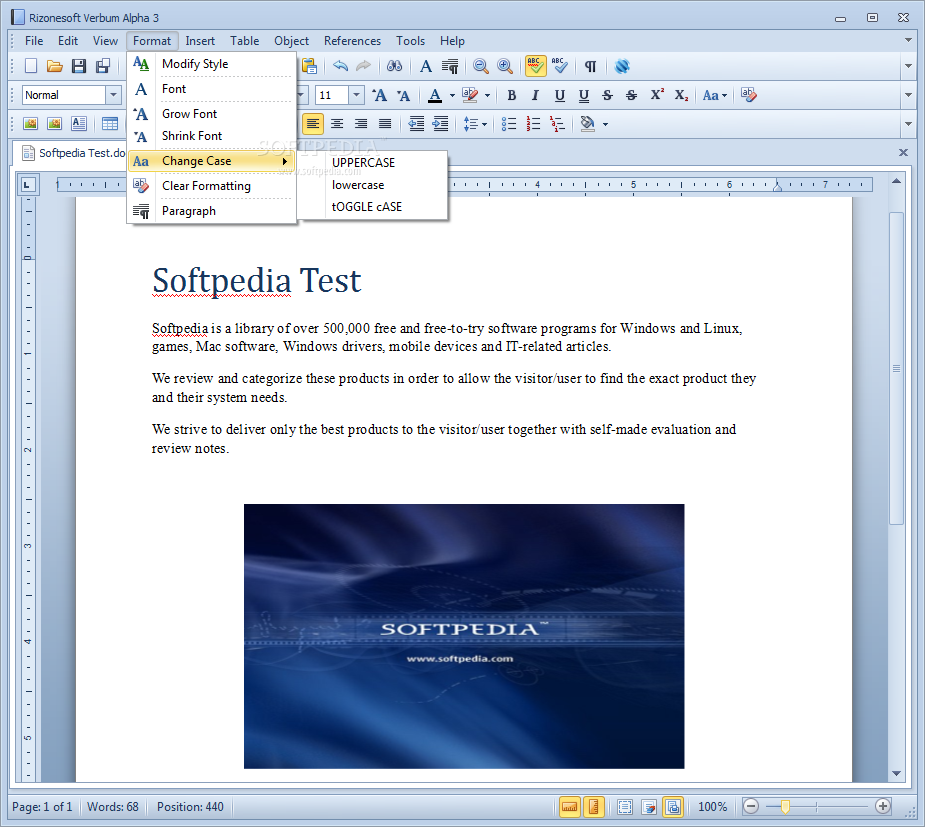
Task: Toggle Superscript formatting
Action: [x=657, y=95]
